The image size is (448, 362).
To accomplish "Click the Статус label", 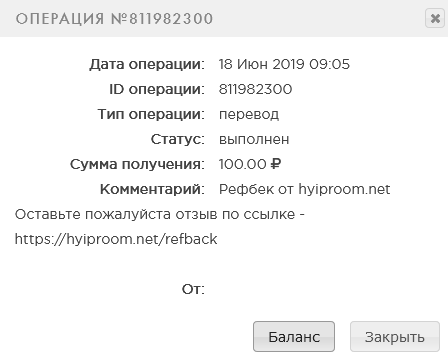I will click(178, 139).
